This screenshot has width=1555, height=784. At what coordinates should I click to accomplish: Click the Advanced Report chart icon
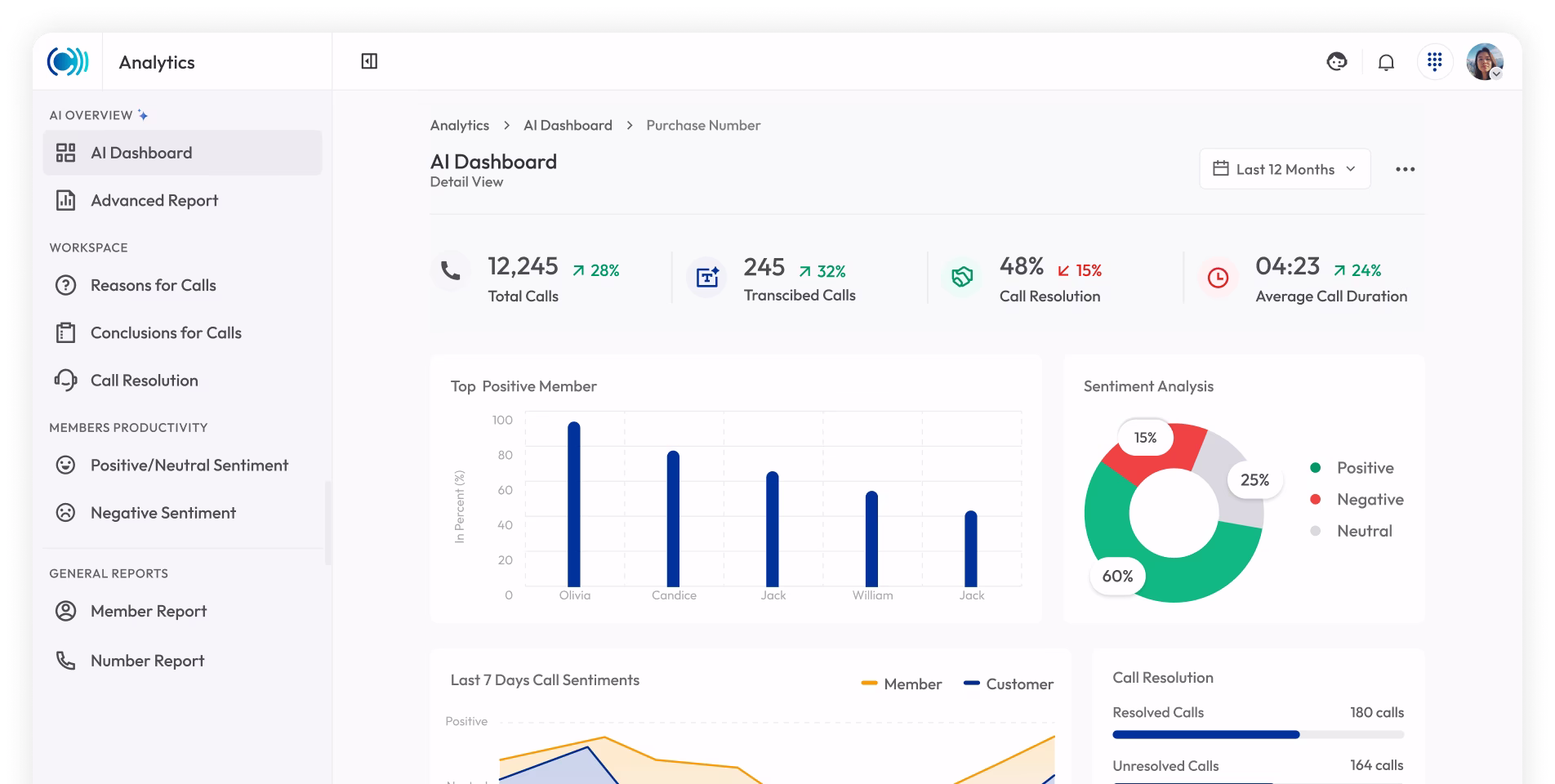(65, 200)
